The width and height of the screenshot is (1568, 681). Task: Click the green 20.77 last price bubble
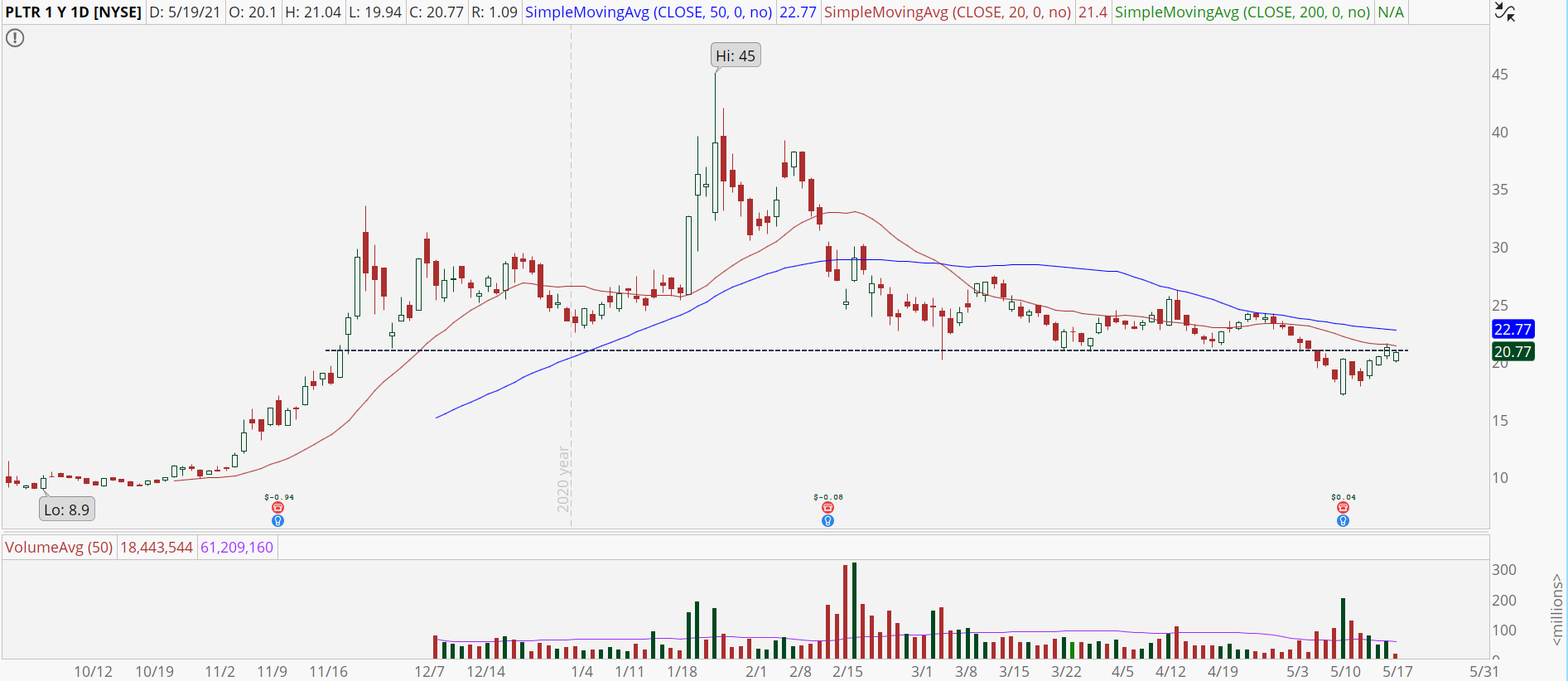tap(1513, 351)
